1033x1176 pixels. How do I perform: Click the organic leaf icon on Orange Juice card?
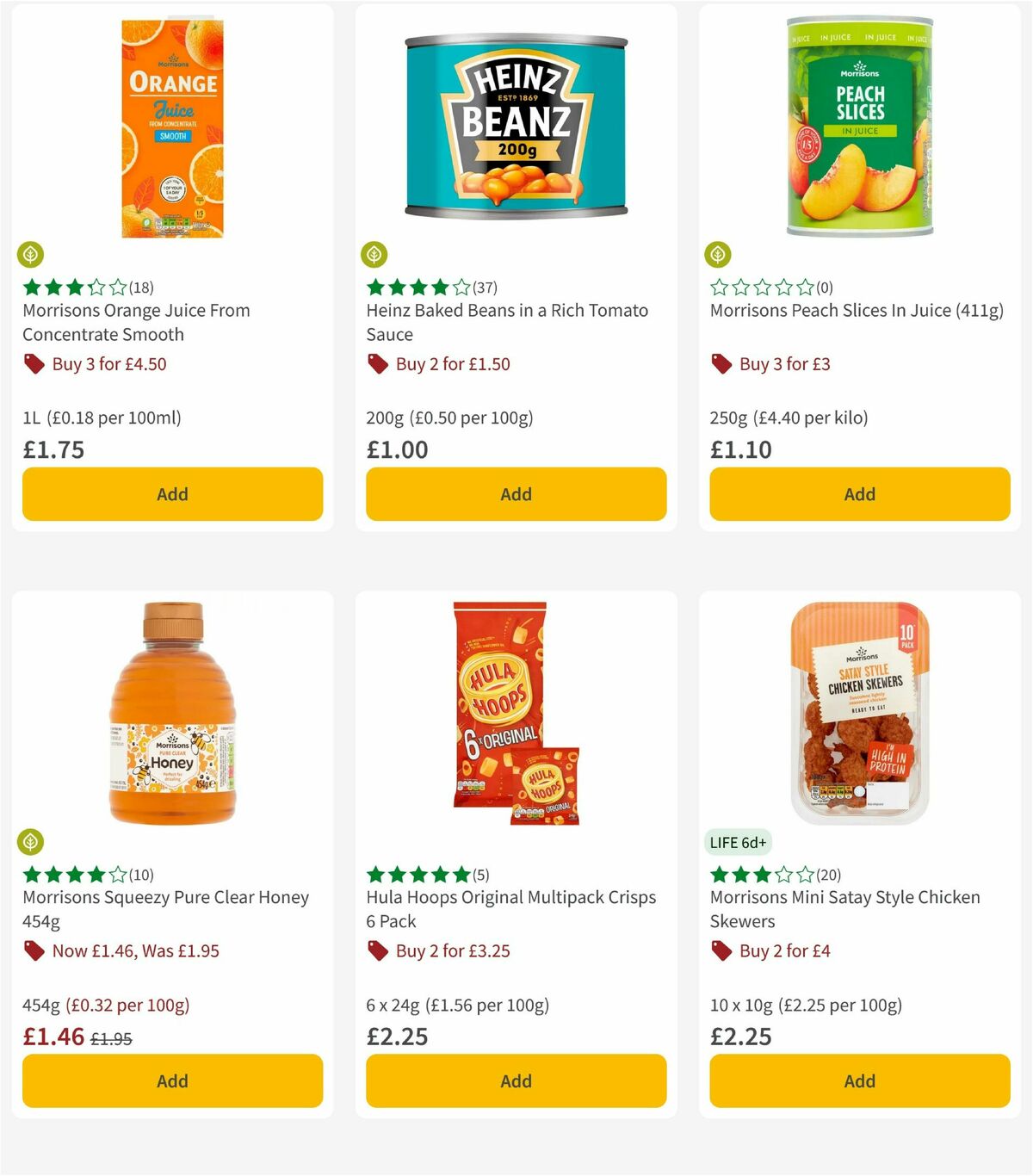click(31, 254)
